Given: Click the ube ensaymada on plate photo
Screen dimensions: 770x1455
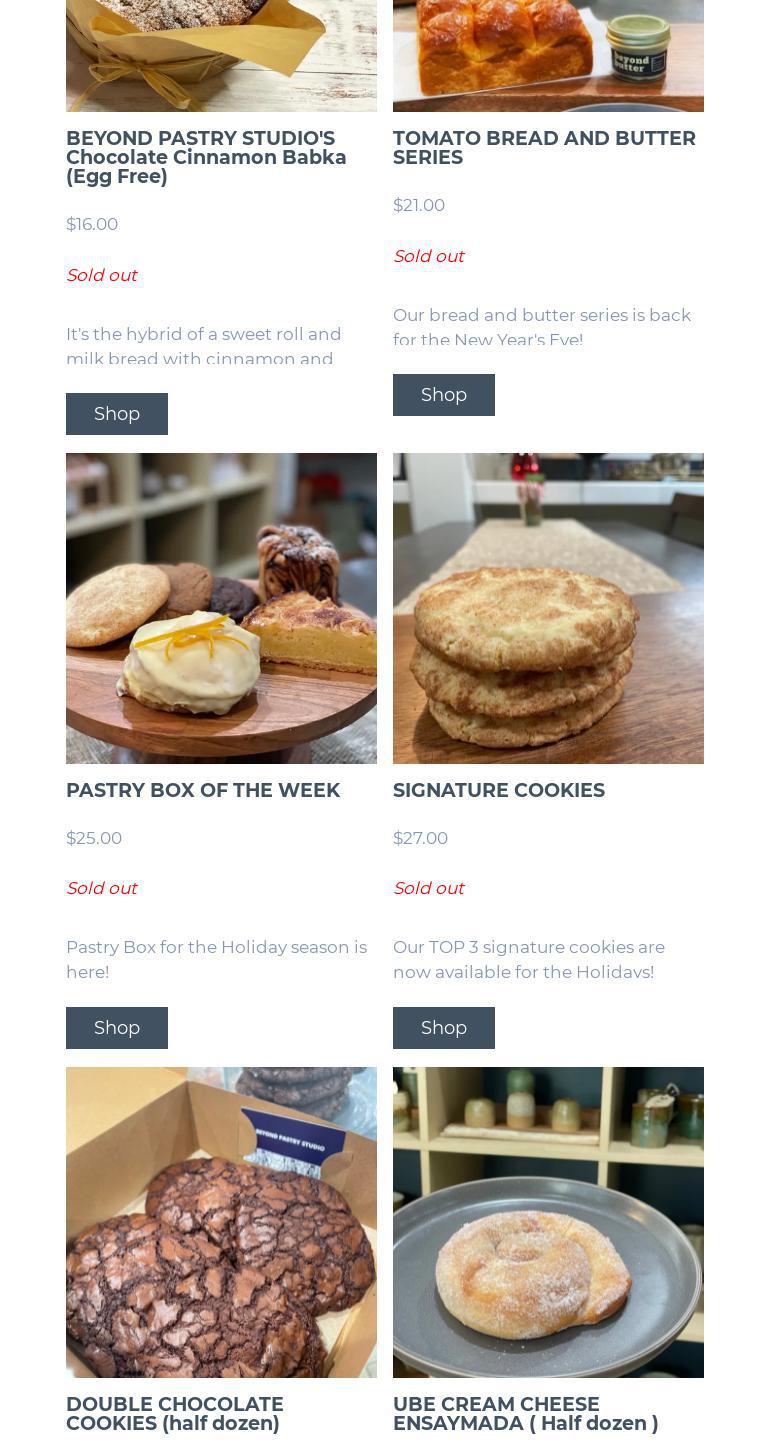Looking at the screenshot, I should [x=548, y=1222].
